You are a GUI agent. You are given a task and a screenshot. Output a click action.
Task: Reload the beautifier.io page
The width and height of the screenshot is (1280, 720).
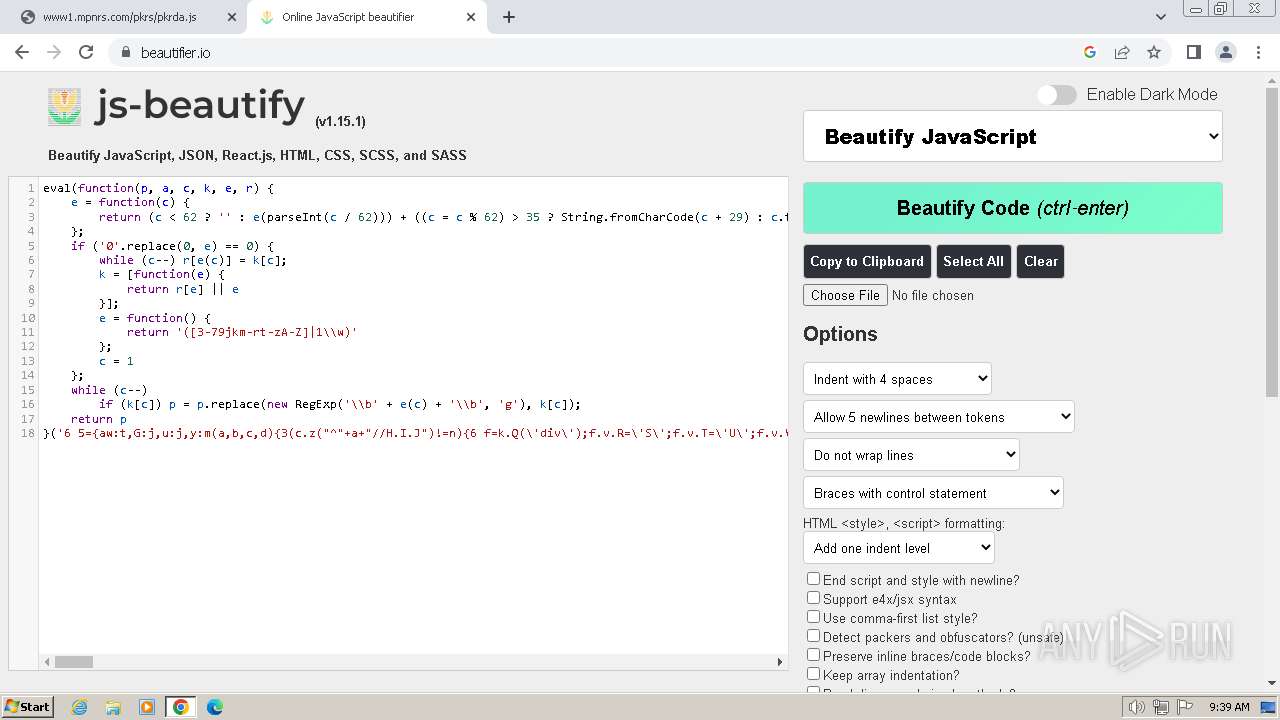[86, 52]
